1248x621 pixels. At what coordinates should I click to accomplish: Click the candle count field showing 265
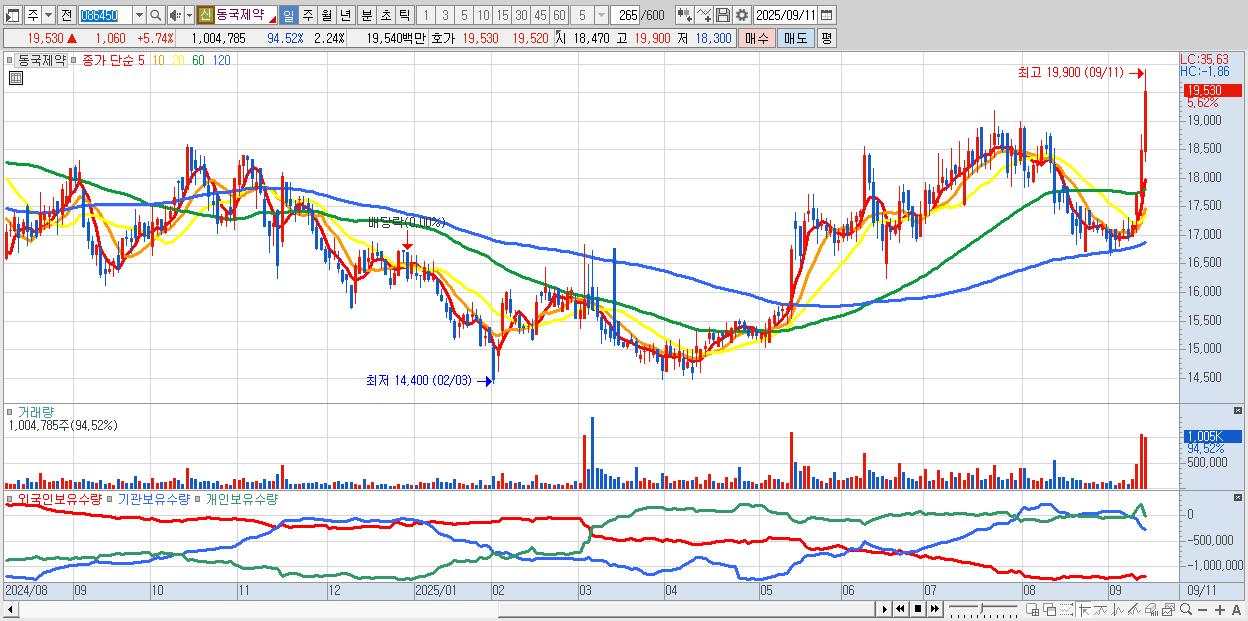[626, 15]
